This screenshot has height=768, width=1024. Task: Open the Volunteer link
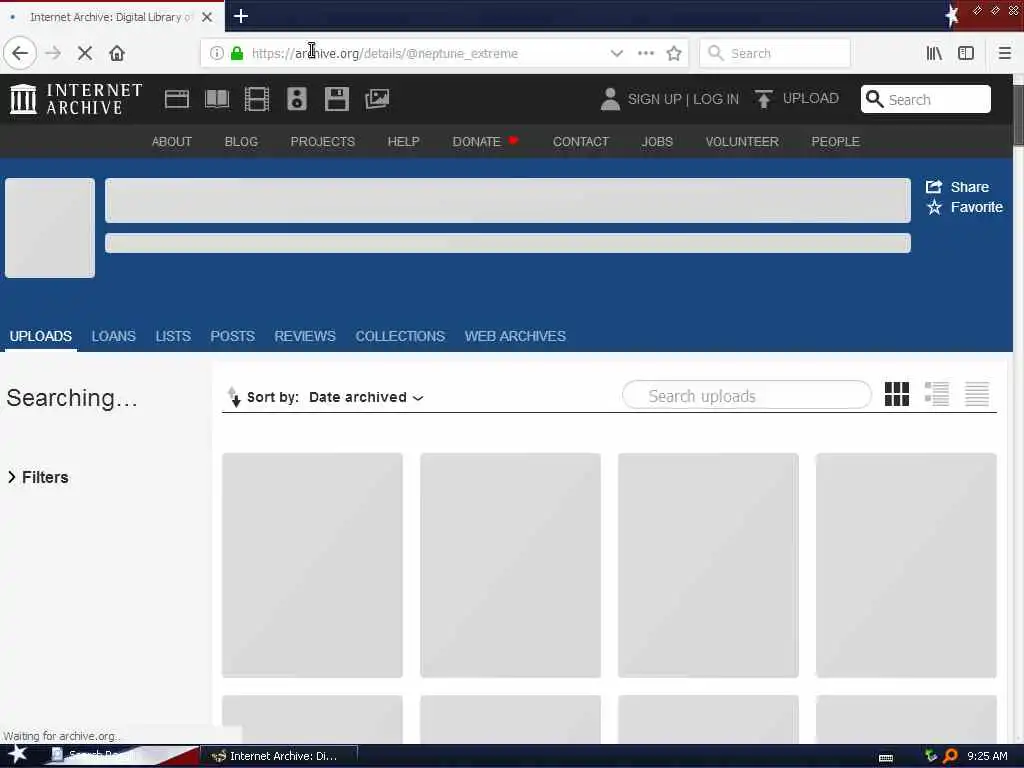742,142
